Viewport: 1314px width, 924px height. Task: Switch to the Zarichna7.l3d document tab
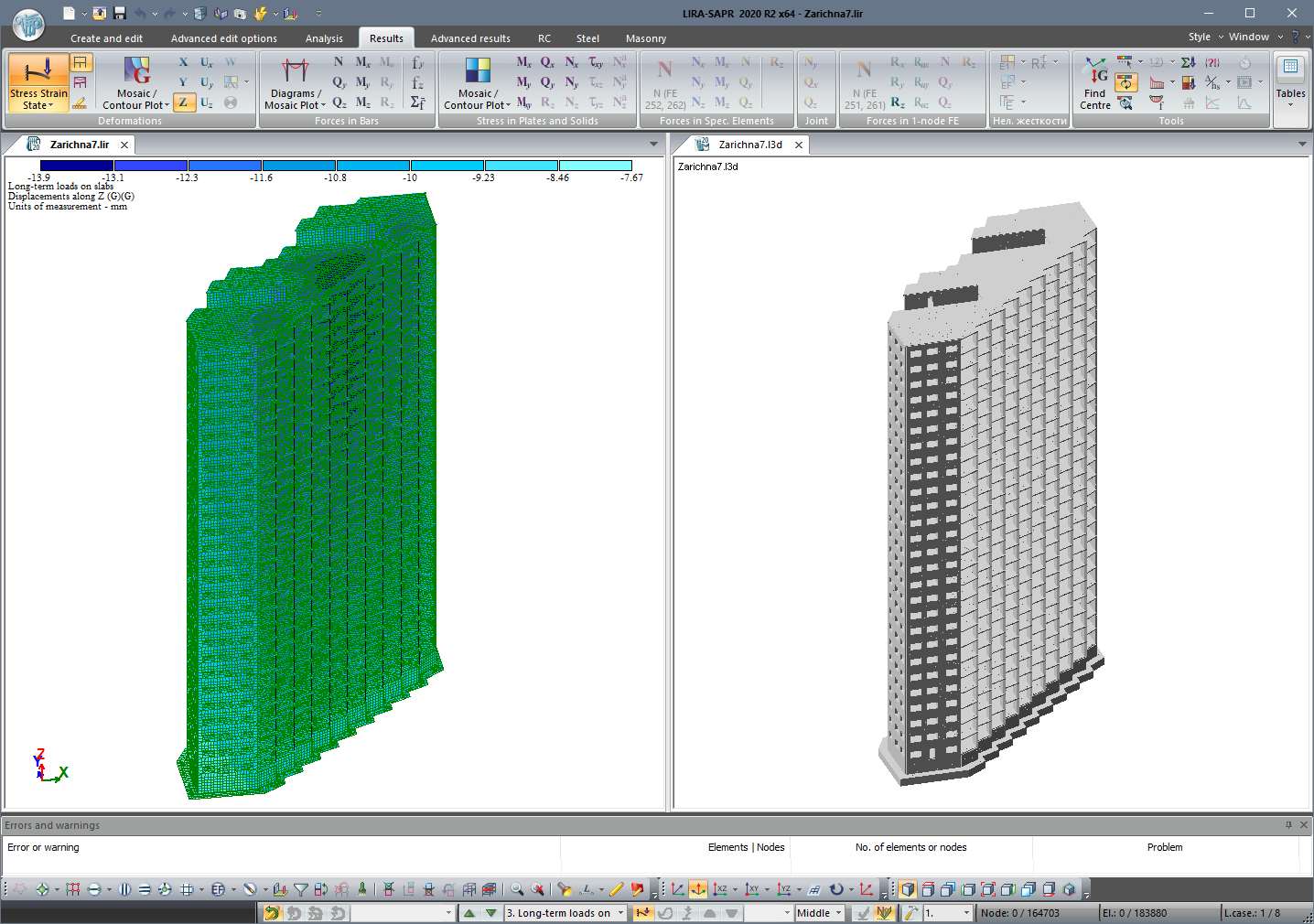coord(752,145)
